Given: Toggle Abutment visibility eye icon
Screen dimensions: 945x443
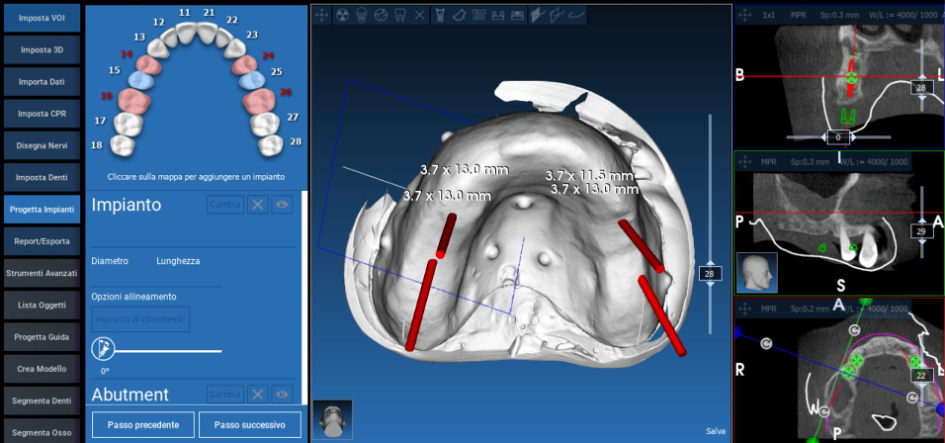Looking at the screenshot, I should tap(282, 394).
